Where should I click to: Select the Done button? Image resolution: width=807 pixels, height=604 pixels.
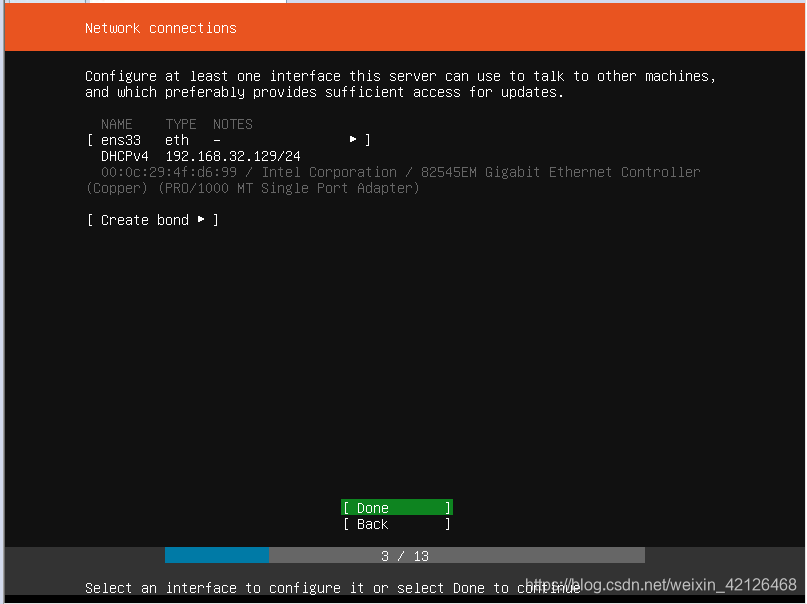[x=397, y=508]
